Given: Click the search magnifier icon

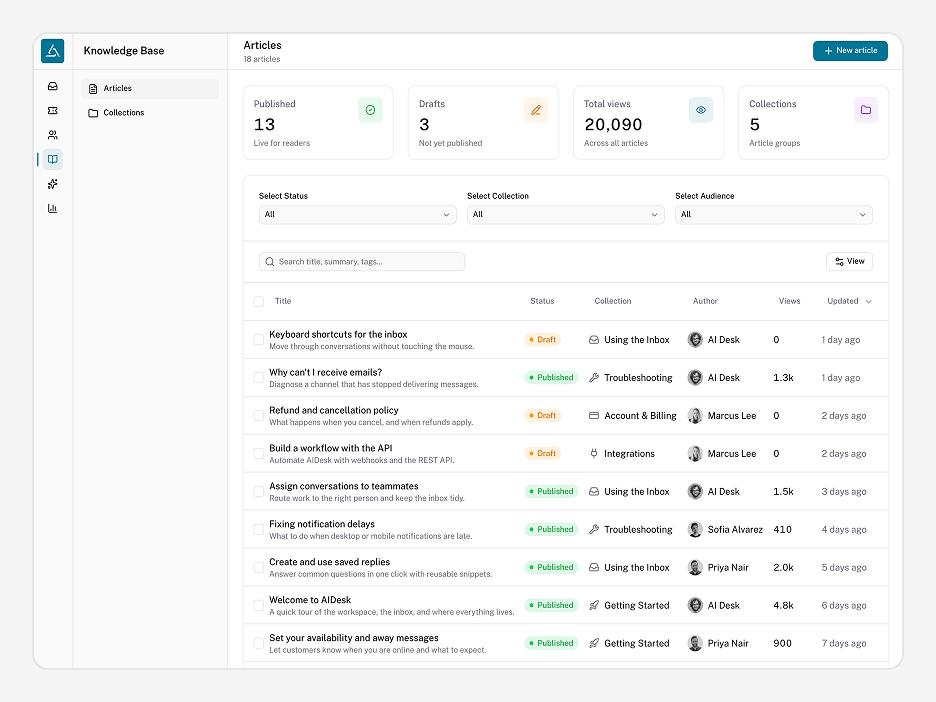Looking at the screenshot, I should pyautogui.click(x=270, y=261).
